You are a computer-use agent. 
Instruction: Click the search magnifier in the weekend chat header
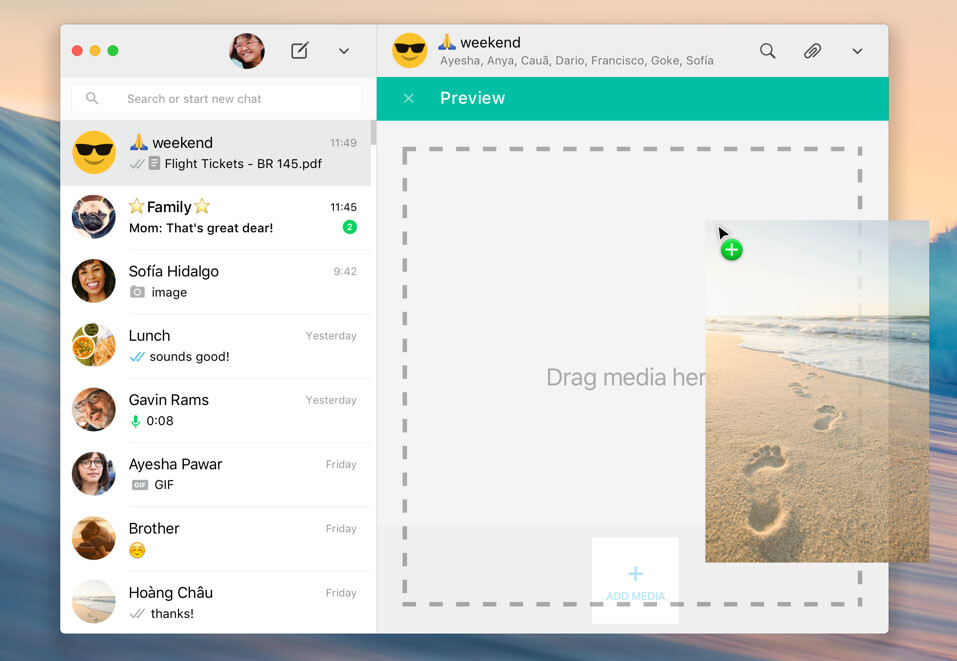[x=767, y=50]
